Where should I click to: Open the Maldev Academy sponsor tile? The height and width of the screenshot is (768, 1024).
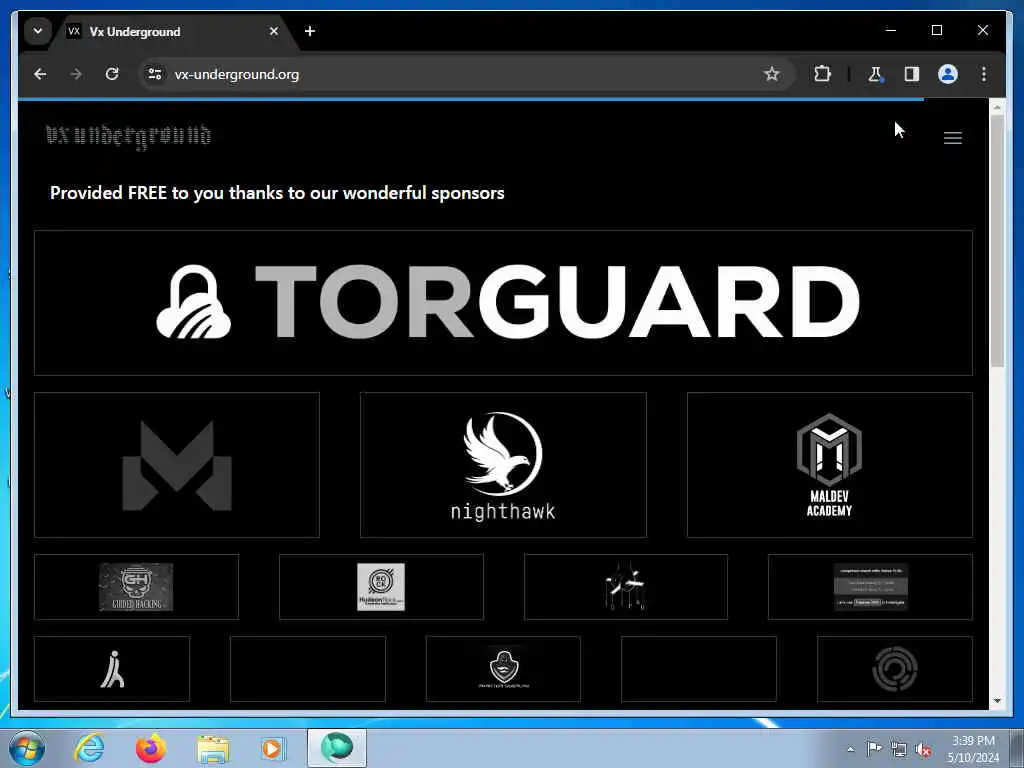pyautogui.click(x=829, y=465)
